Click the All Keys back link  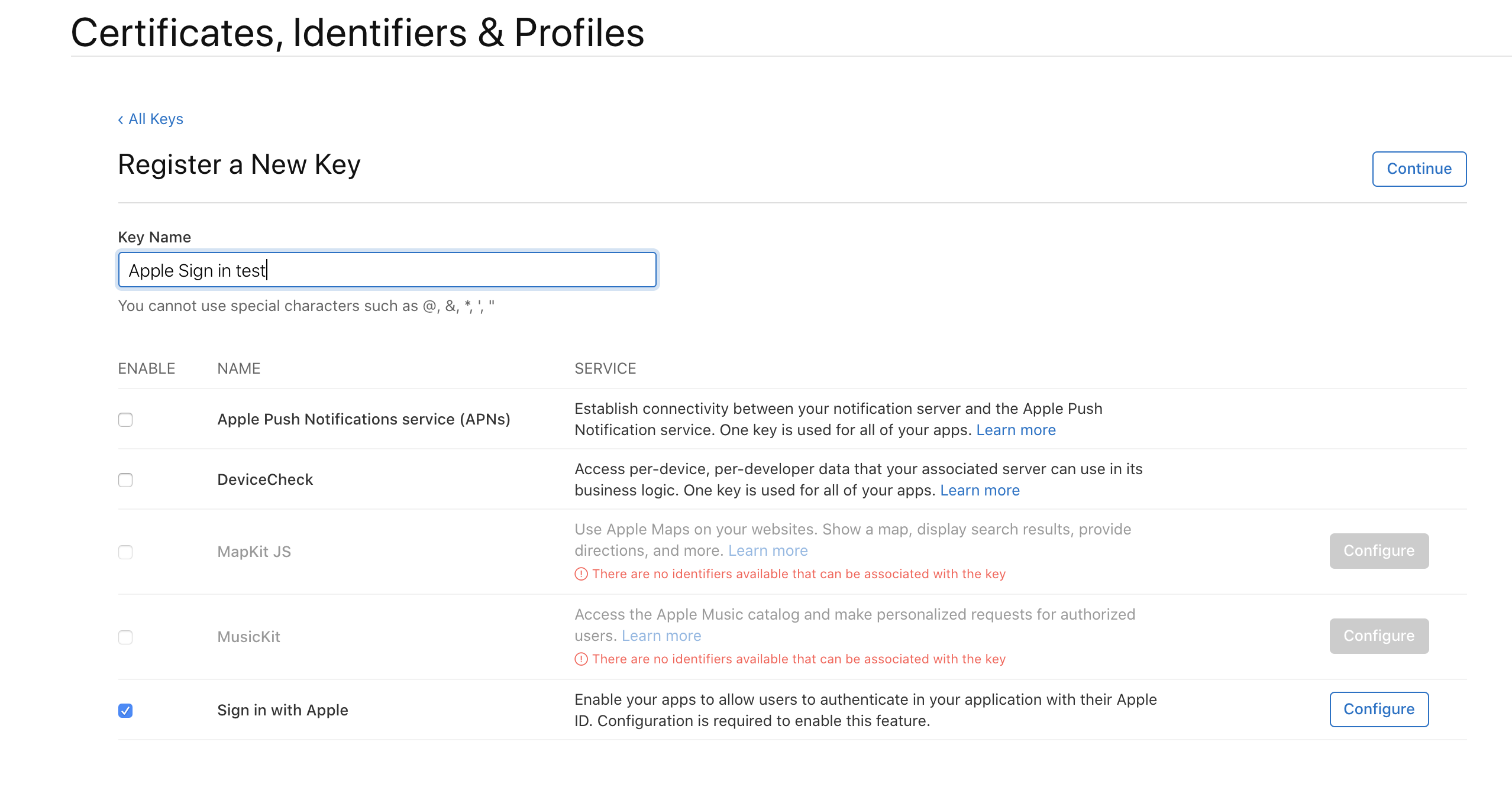156,119
